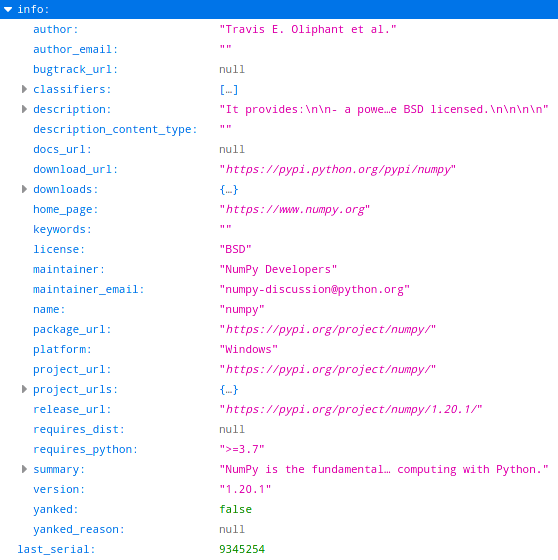Viewport: 558px width, 560px height.
Task: Select the info header label
Action: [33, 9]
